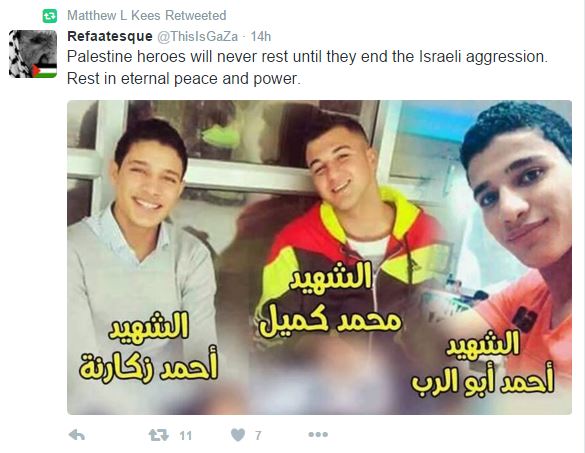Open Refaatesque's profile avatar
585x453 pixels.
coord(33,54)
